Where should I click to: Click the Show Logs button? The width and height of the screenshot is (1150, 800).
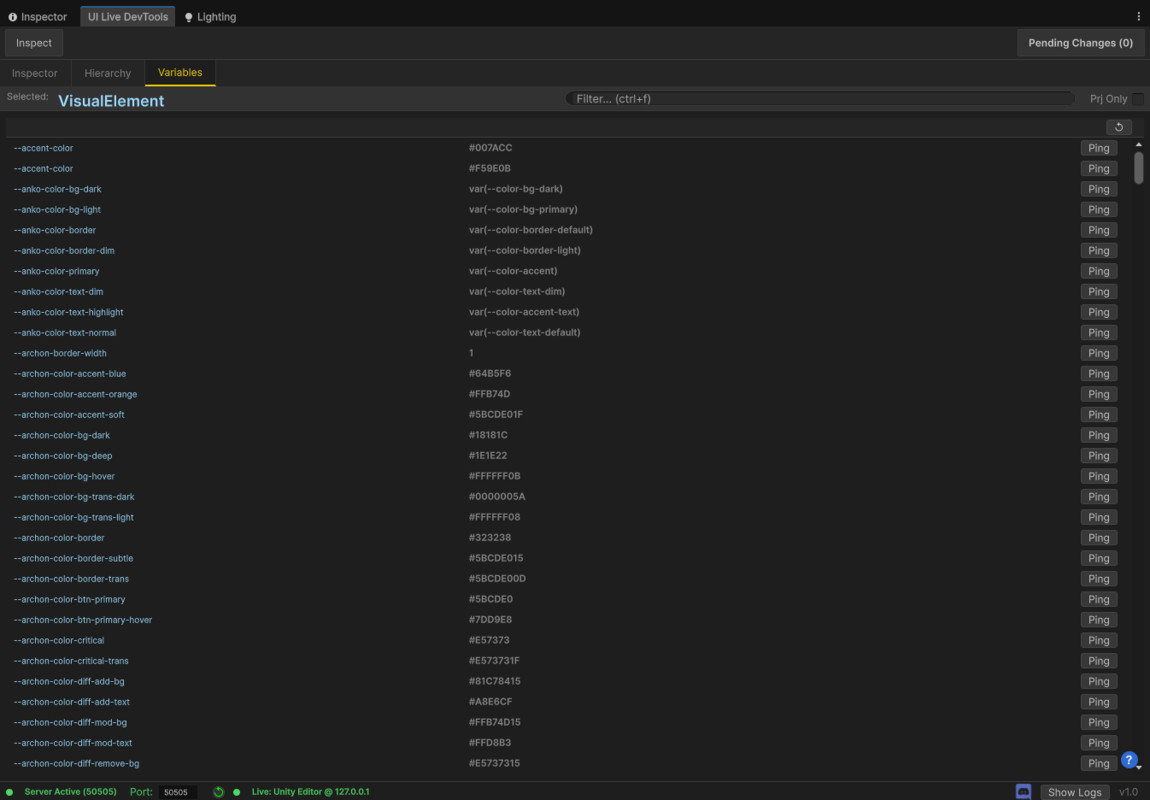point(1074,792)
